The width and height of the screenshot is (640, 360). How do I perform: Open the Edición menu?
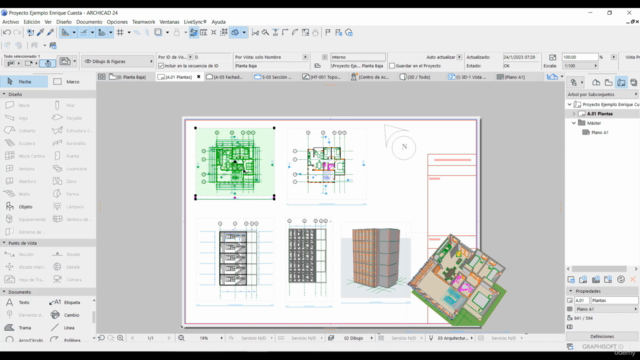(32, 22)
